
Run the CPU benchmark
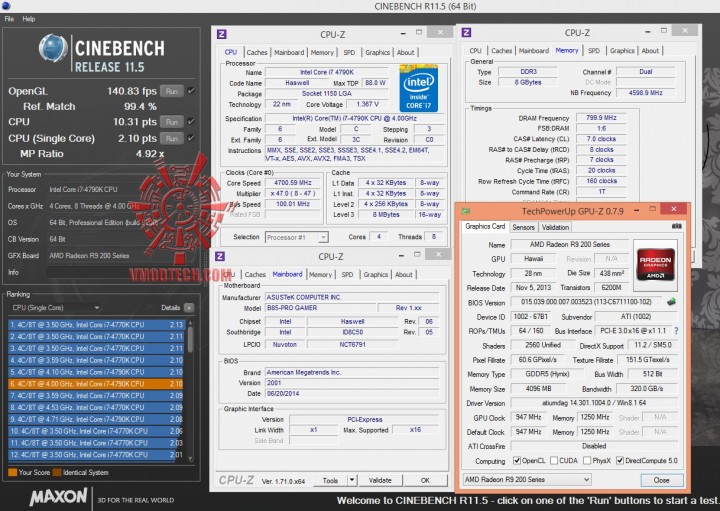[x=172, y=122]
